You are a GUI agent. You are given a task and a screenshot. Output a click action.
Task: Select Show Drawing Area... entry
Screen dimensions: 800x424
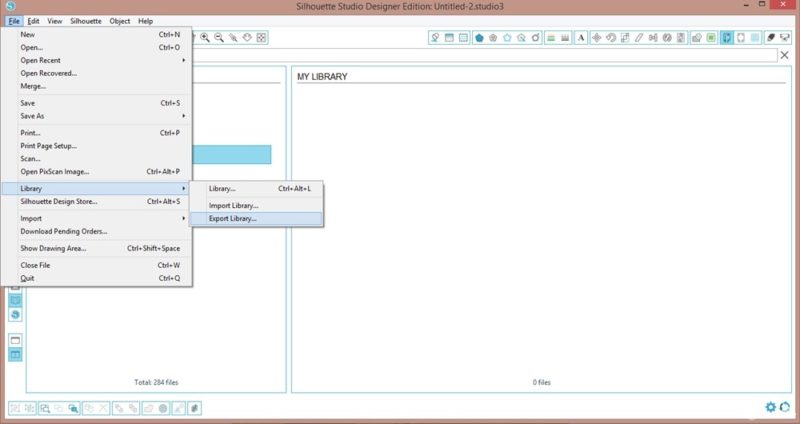pyautogui.click(x=96, y=248)
